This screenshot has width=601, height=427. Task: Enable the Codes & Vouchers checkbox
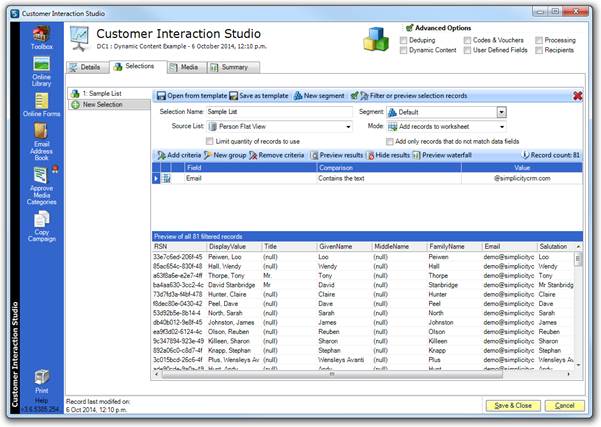click(x=467, y=40)
